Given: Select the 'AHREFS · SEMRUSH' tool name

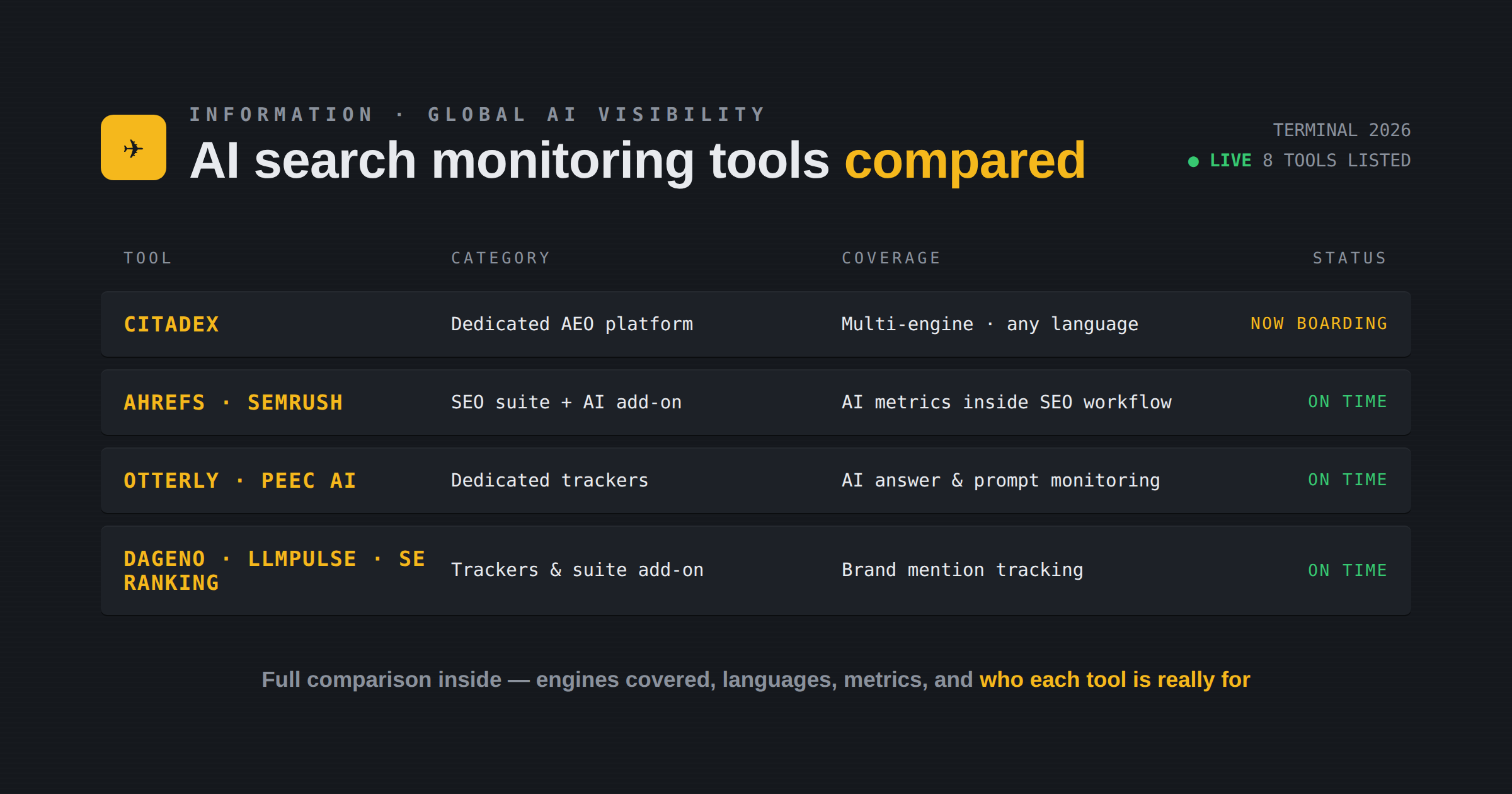Looking at the screenshot, I should coord(233,403).
